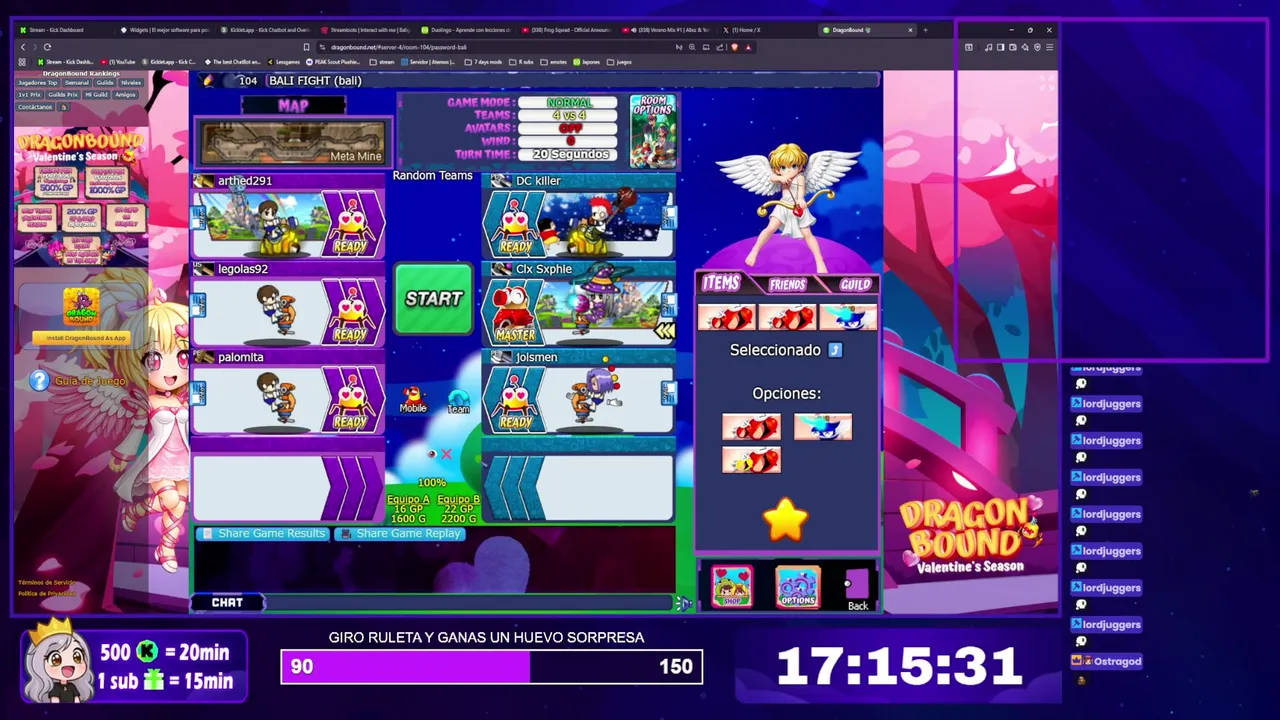Switch to the GUILD tab

(854, 285)
